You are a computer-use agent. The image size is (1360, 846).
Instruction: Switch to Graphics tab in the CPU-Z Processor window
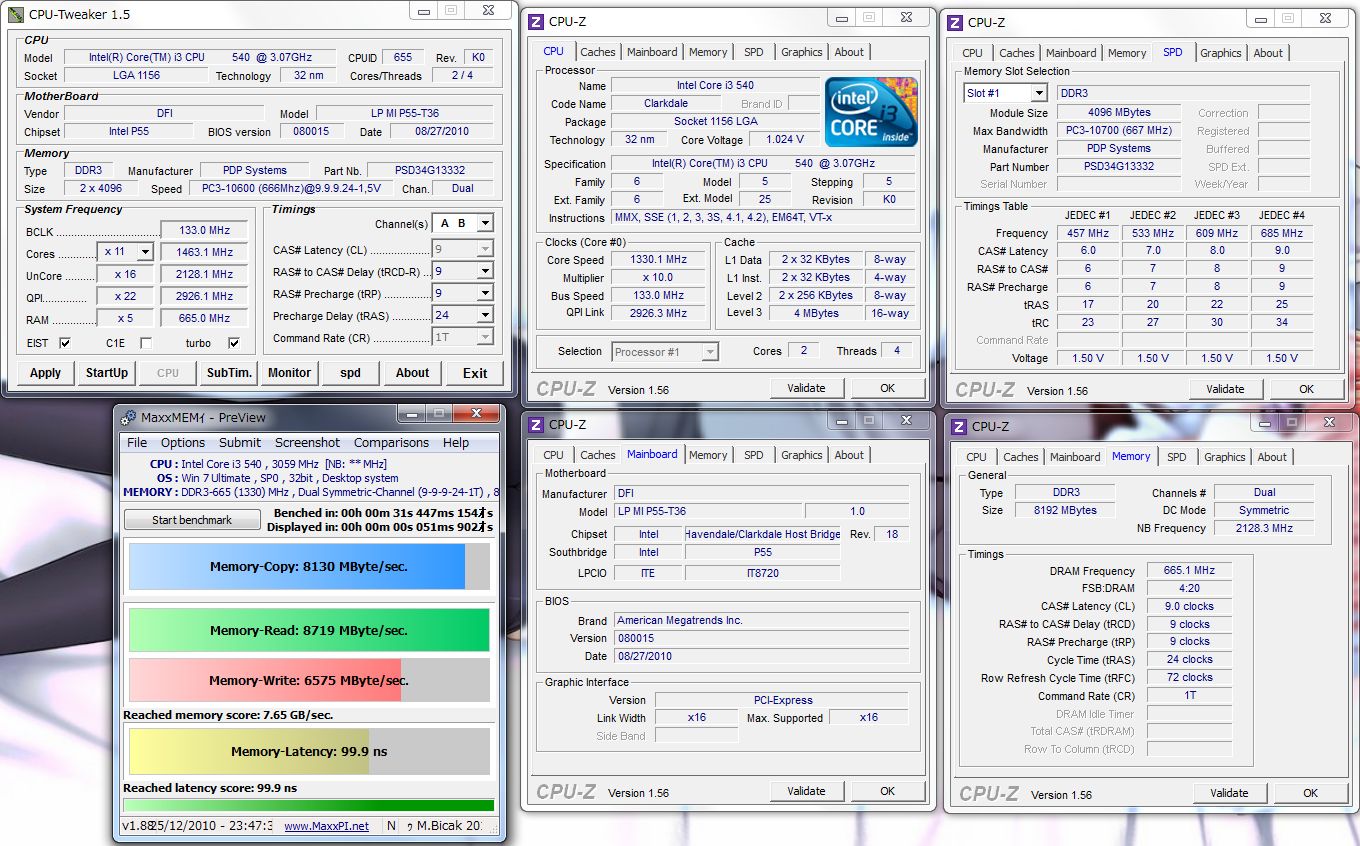pyautogui.click(x=802, y=52)
